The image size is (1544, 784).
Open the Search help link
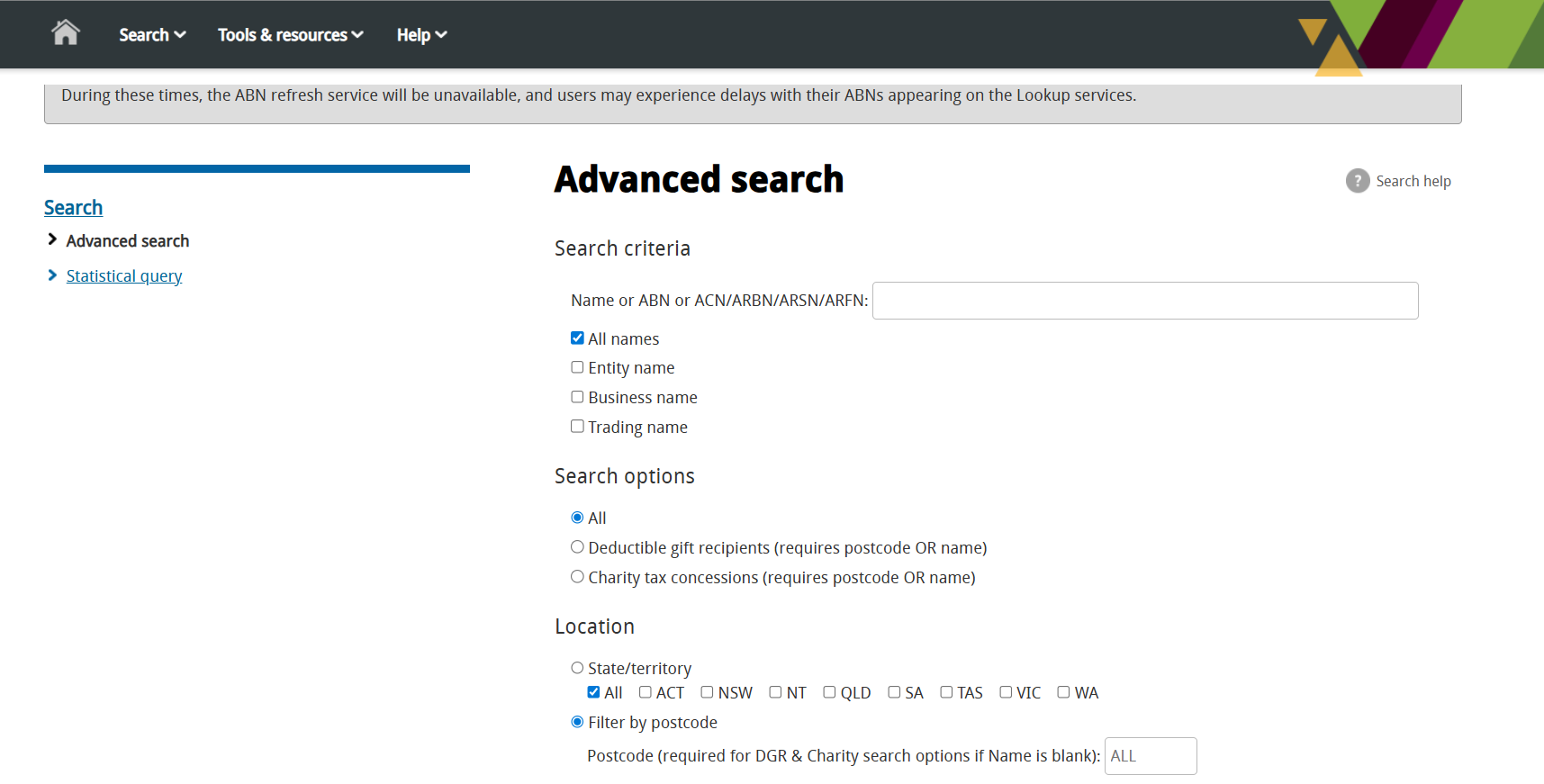(x=1413, y=181)
